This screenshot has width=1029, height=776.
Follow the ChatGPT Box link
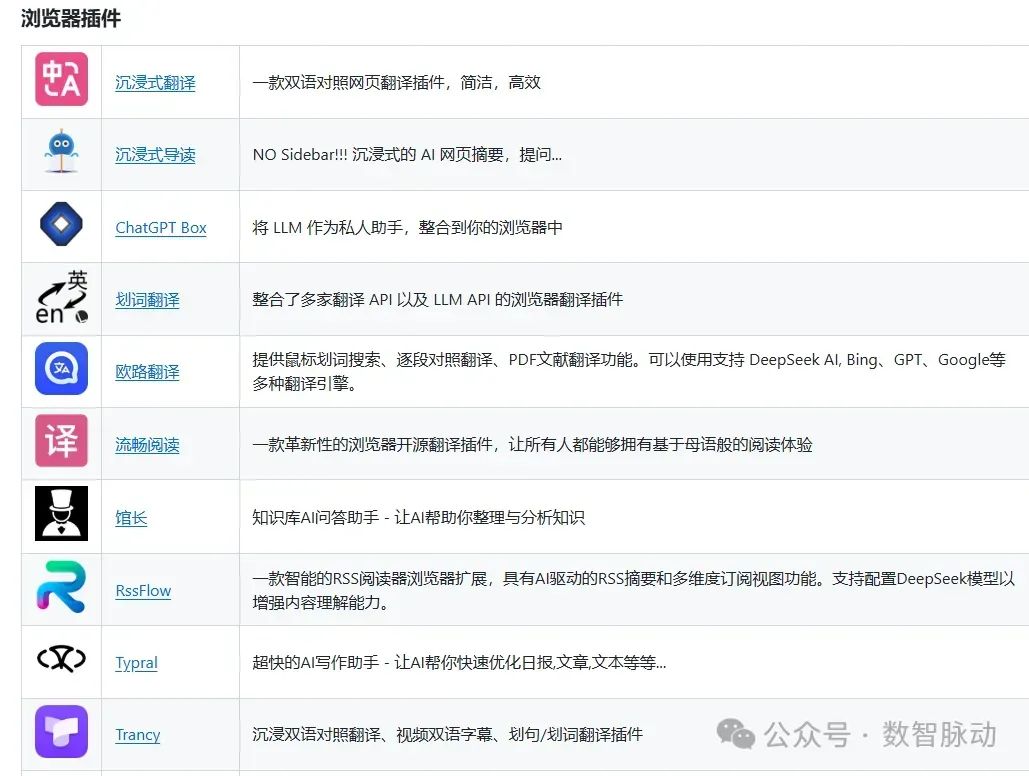point(161,228)
